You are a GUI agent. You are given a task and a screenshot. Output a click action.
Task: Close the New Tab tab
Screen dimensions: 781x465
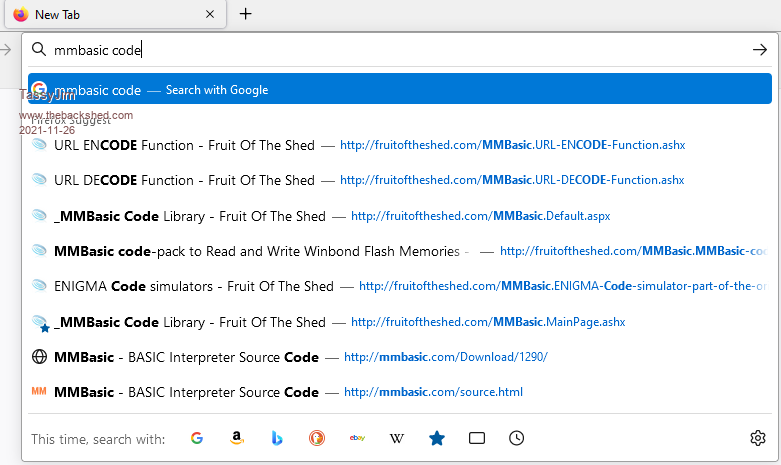coord(209,15)
